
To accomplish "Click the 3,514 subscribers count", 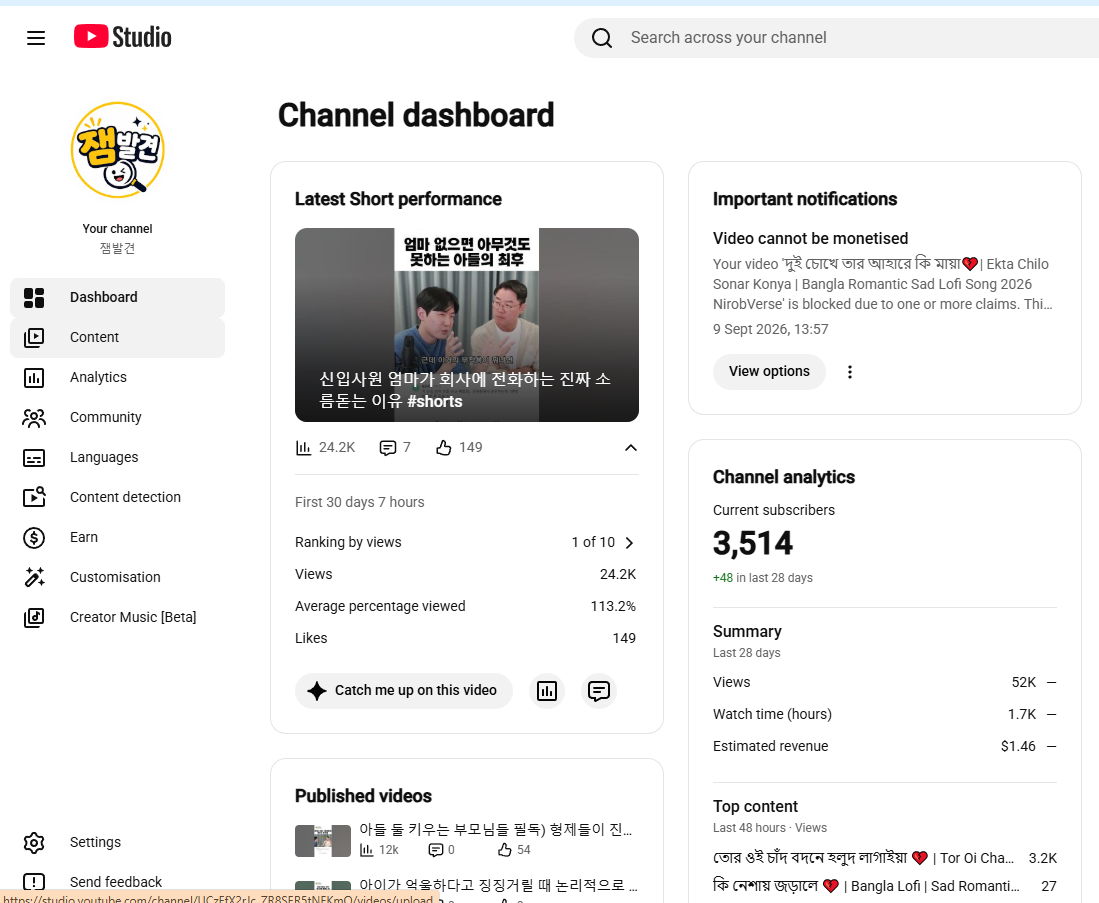I will click(x=753, y=543).
